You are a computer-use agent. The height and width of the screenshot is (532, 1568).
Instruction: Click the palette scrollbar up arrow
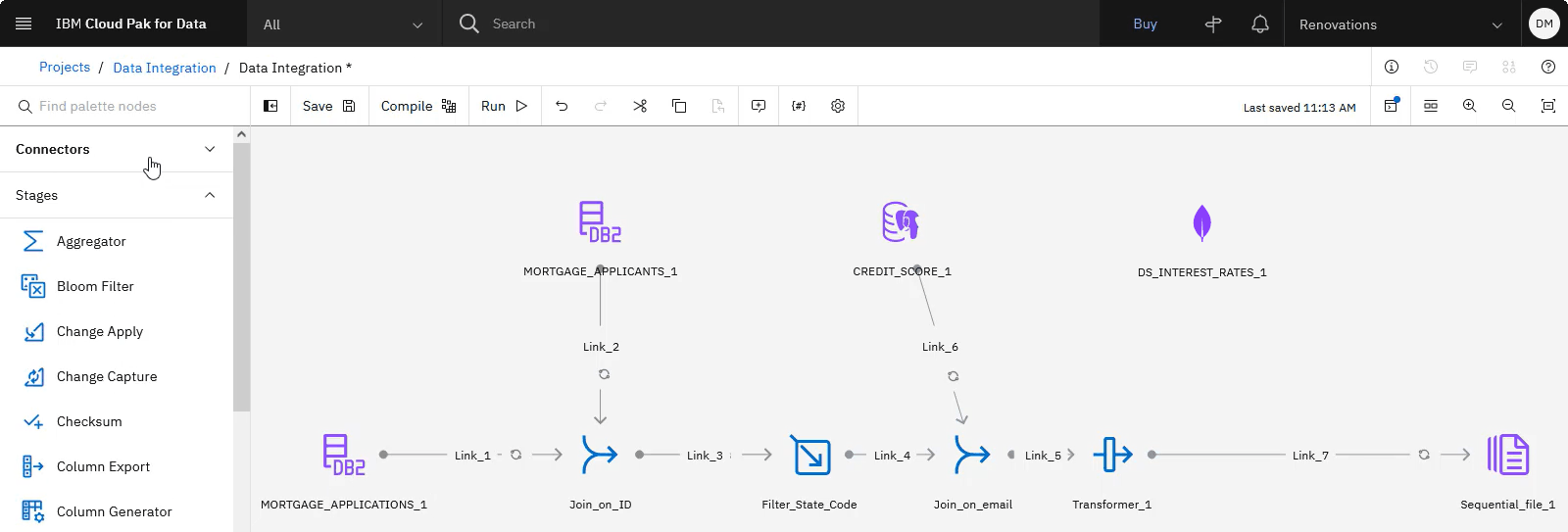pos(241,134)
